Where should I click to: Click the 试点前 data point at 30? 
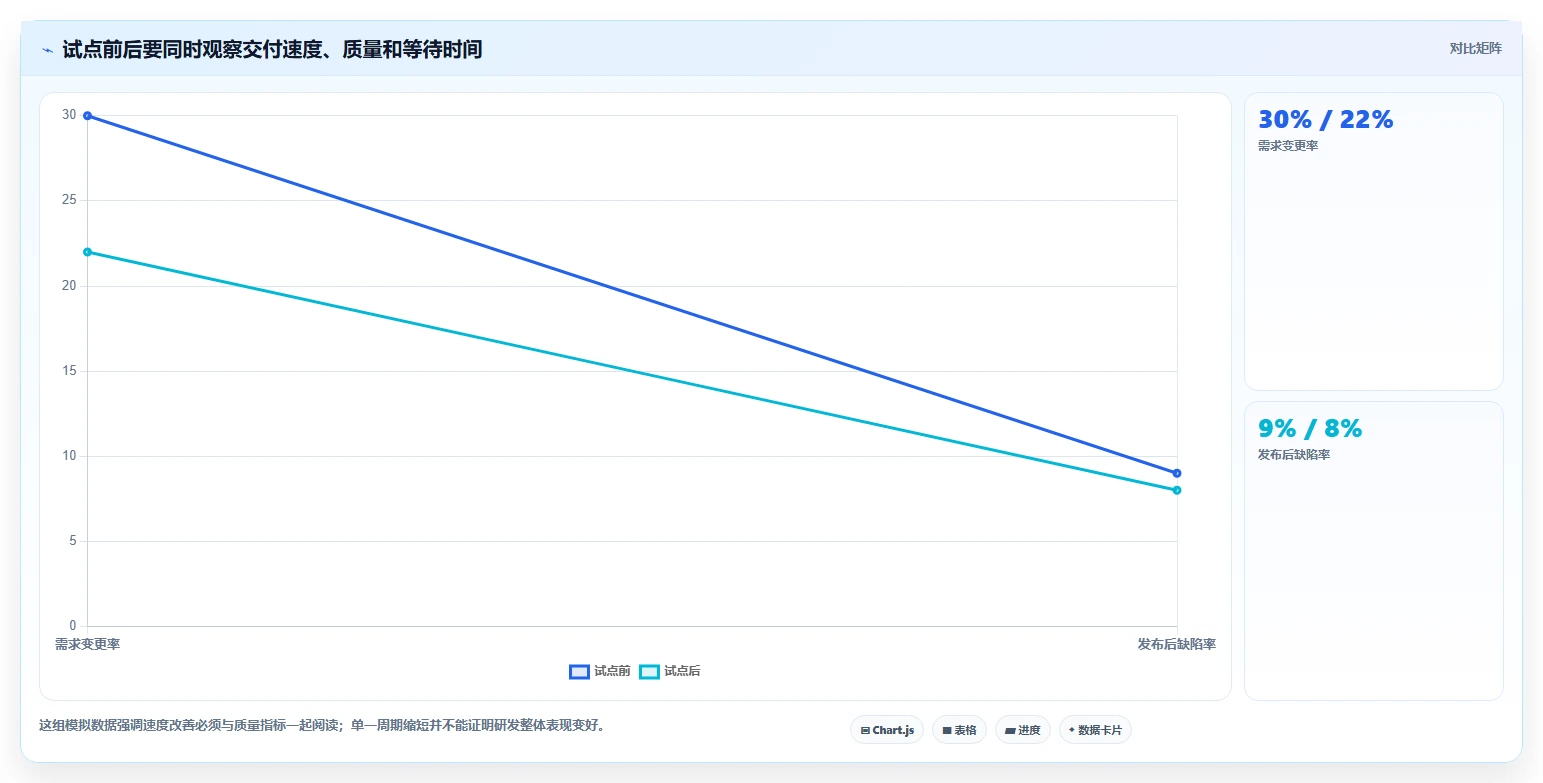pyautogui.click(x=87, y=116)
